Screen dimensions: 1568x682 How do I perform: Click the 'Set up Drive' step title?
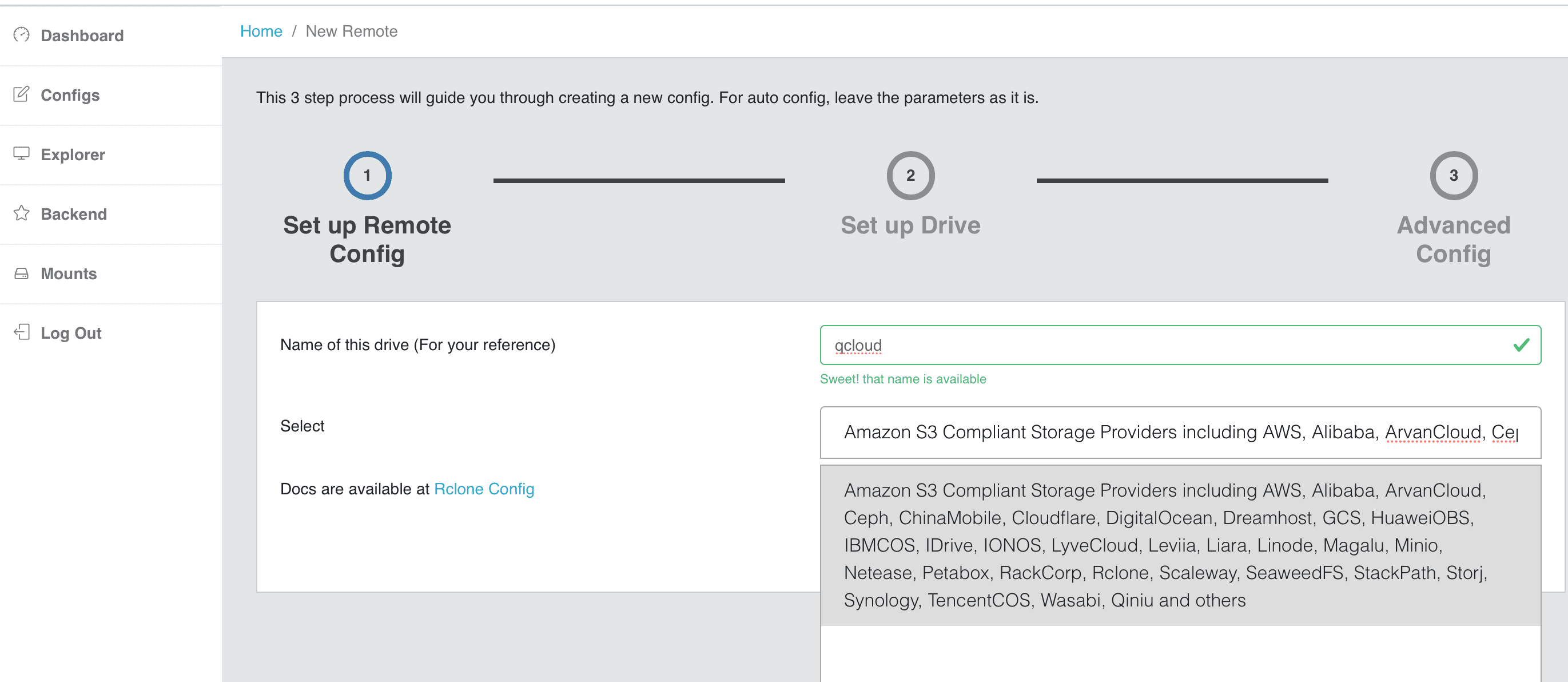tap(910, 225)
